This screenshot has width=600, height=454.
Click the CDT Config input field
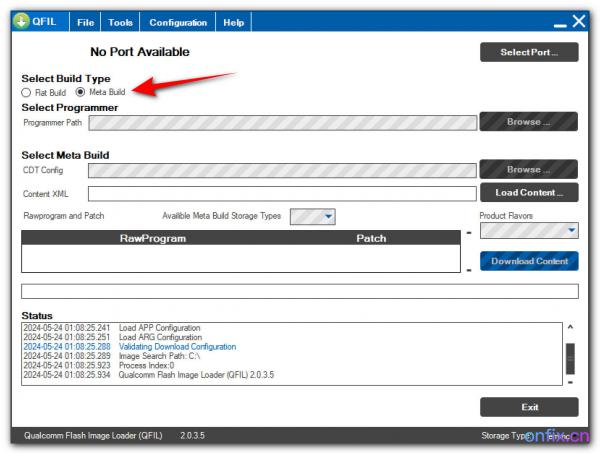282,170
